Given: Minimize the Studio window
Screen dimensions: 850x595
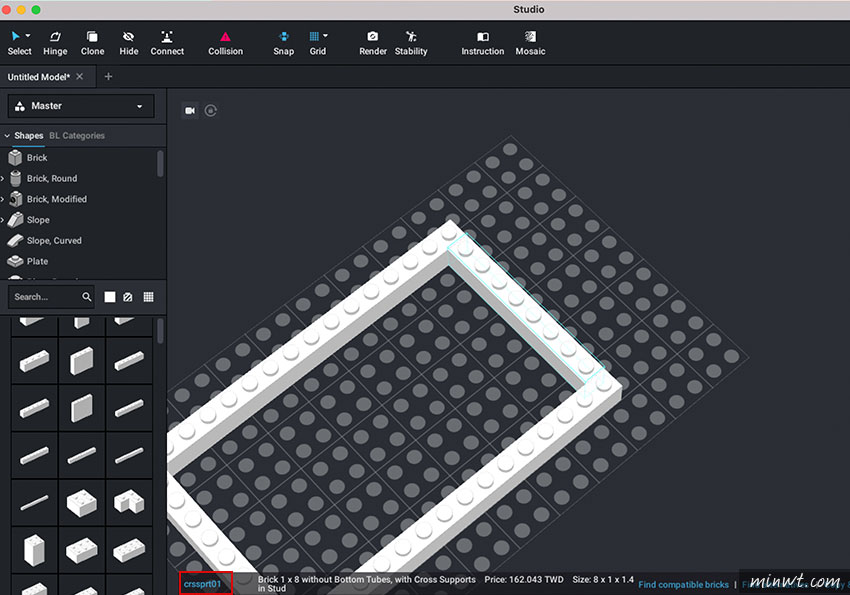Looking at the screenshot, I should [21, 10].
